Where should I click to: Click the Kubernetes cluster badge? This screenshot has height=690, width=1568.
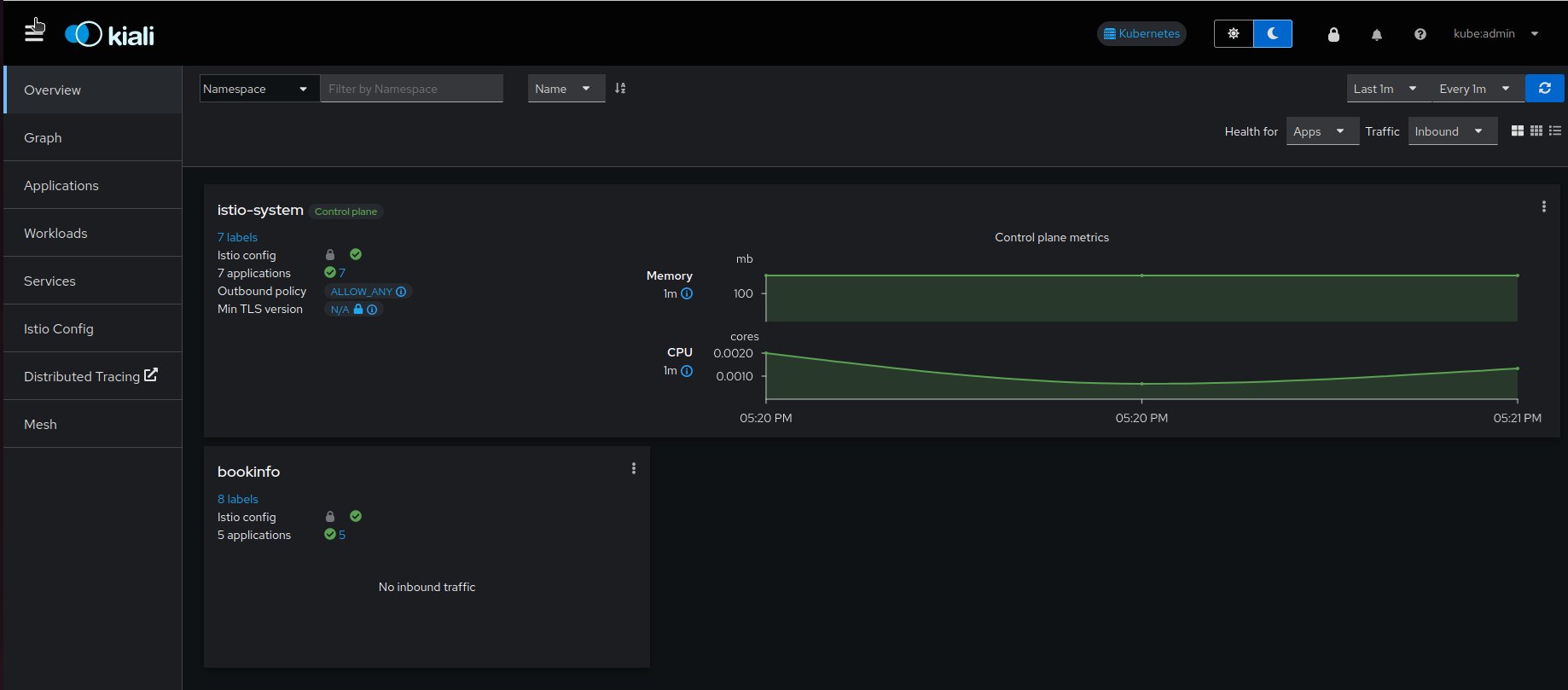(1141, 34)
